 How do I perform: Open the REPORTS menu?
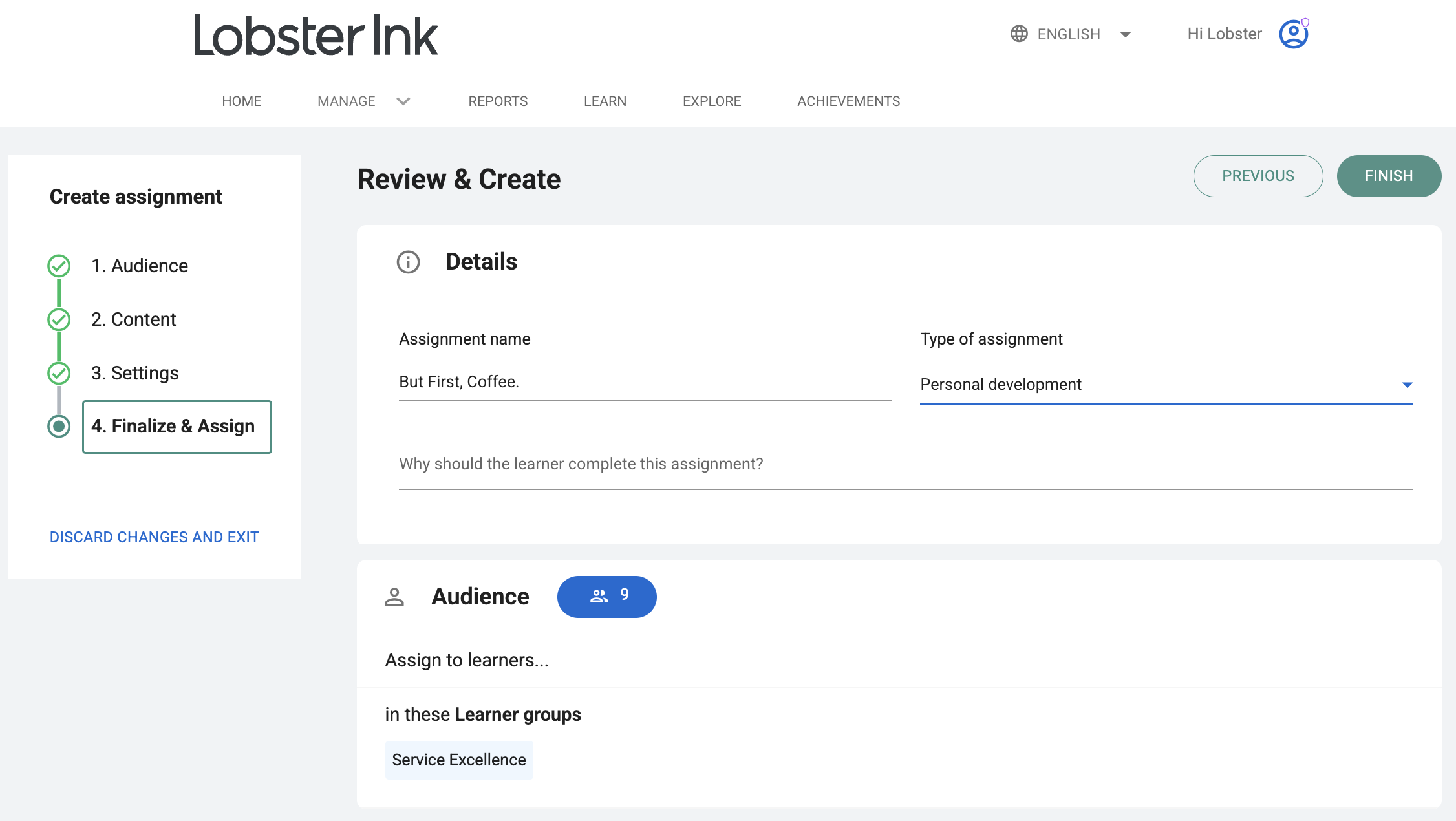(x=498, y=101)
